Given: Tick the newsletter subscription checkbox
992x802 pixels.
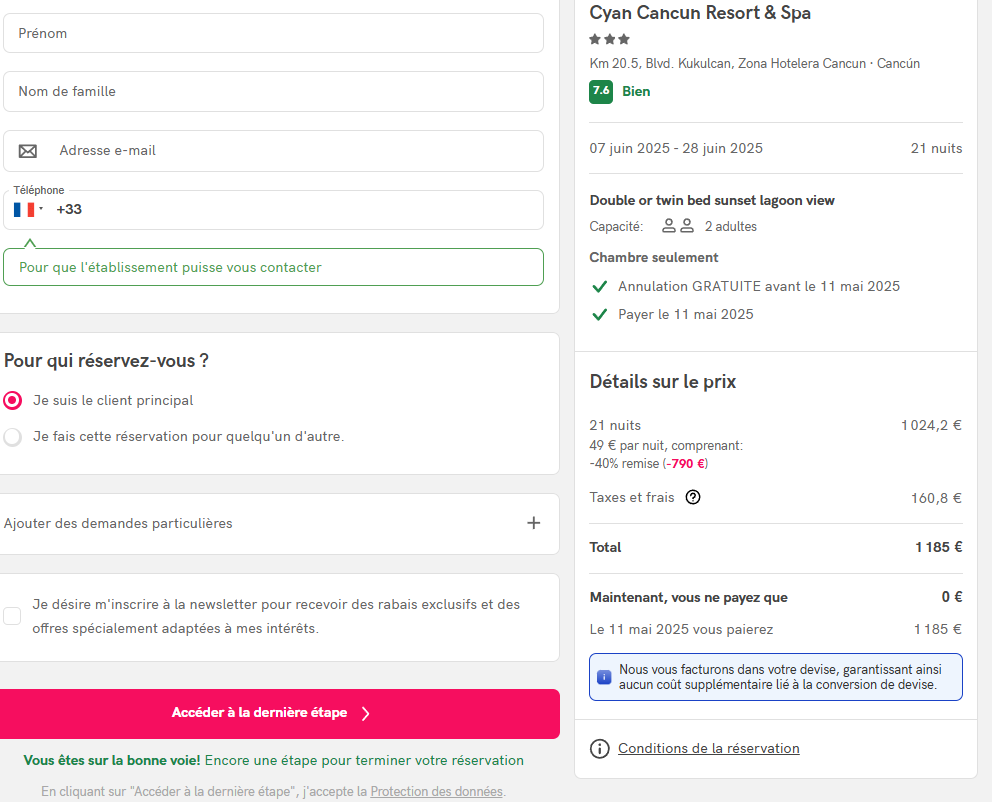Looking at the screenshot, I should 13,616.
